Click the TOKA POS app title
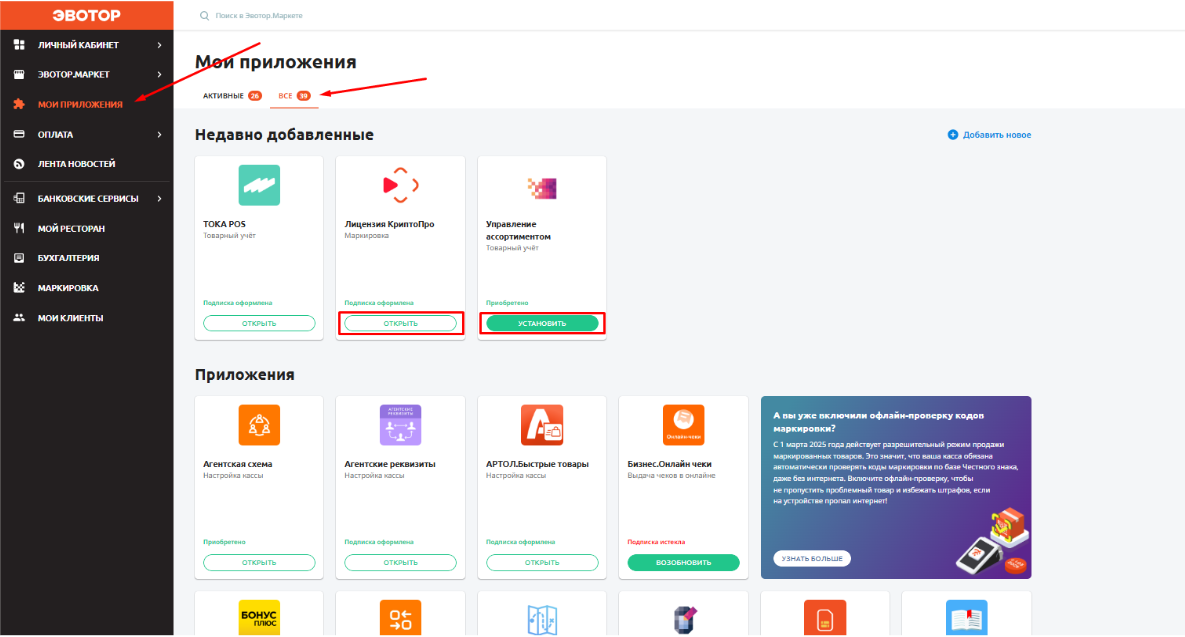The width and height of the screenshot is (1185, 637). 224,224
